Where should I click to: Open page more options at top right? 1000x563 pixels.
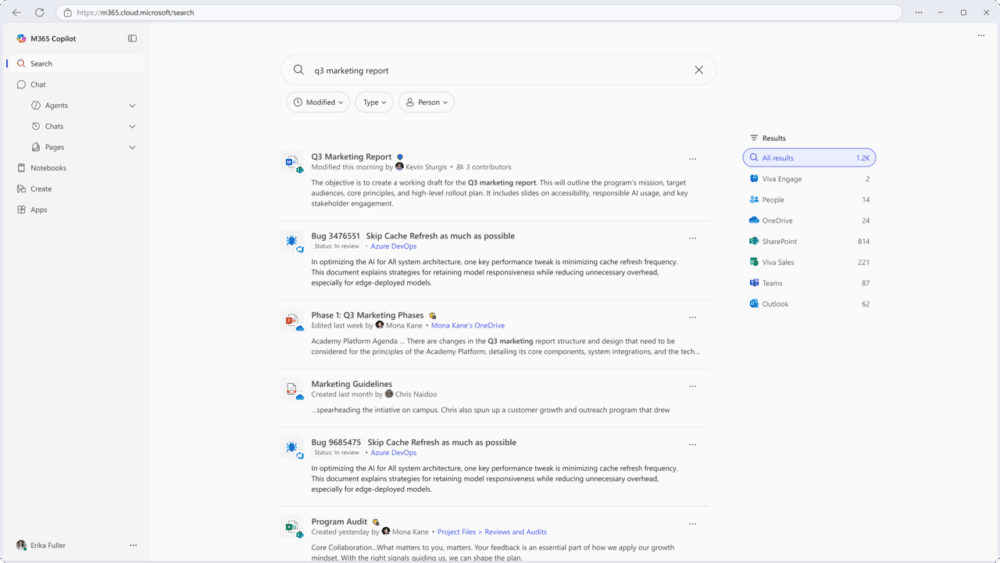pyautogui.click(x=981, y=36)
